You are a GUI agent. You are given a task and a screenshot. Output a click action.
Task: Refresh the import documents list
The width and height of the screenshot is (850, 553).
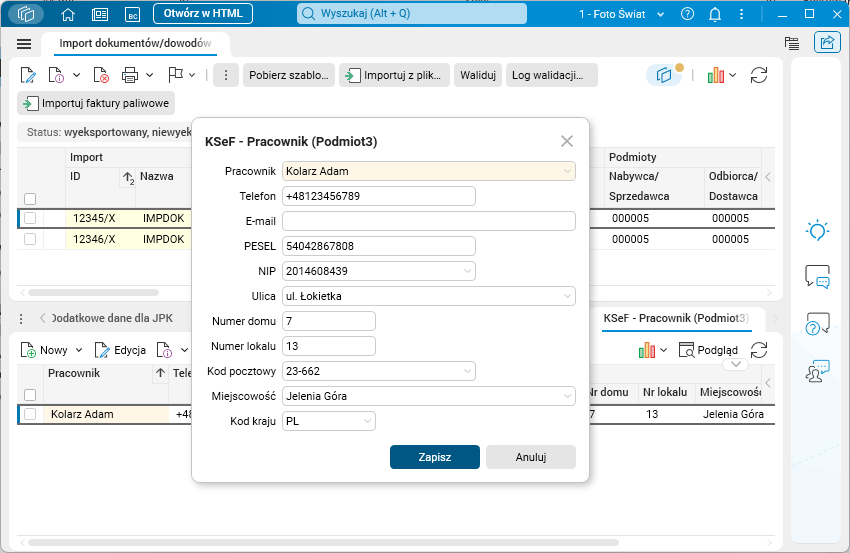click(759, 75)
